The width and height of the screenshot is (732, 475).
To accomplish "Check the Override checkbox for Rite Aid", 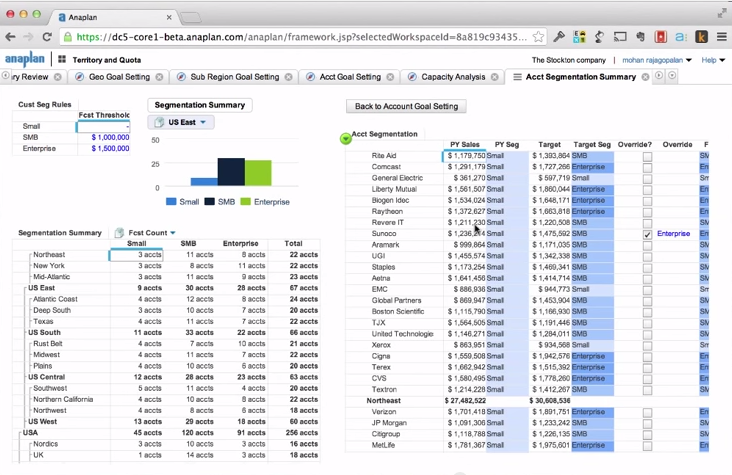I will click(x=647, y=156).
